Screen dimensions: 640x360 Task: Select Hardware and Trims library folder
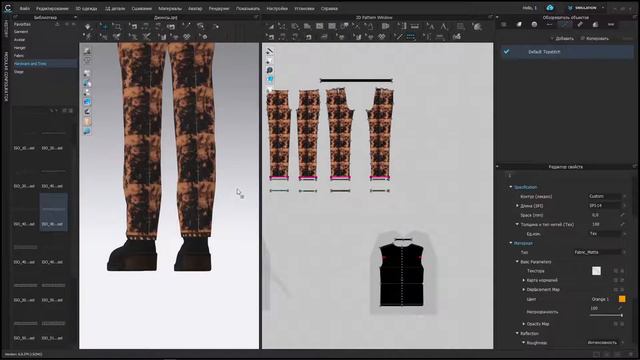[x=44, y=64]
